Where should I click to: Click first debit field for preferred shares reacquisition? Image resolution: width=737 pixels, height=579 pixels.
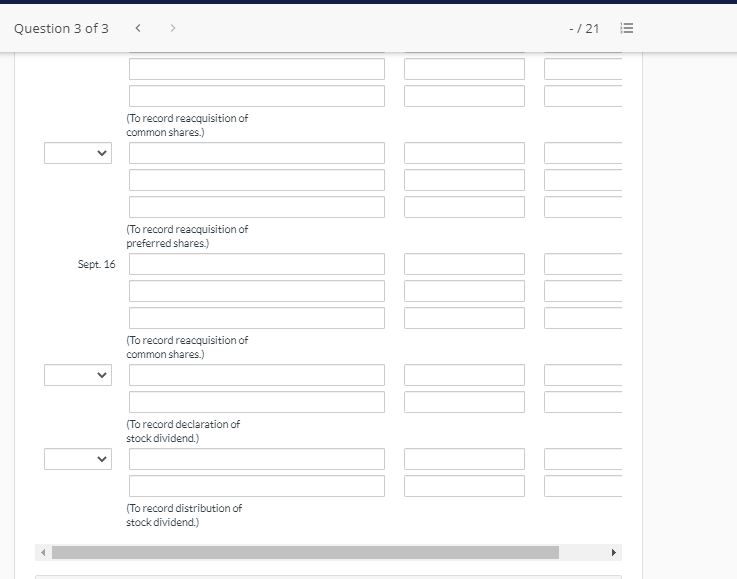tap(464, 153)
